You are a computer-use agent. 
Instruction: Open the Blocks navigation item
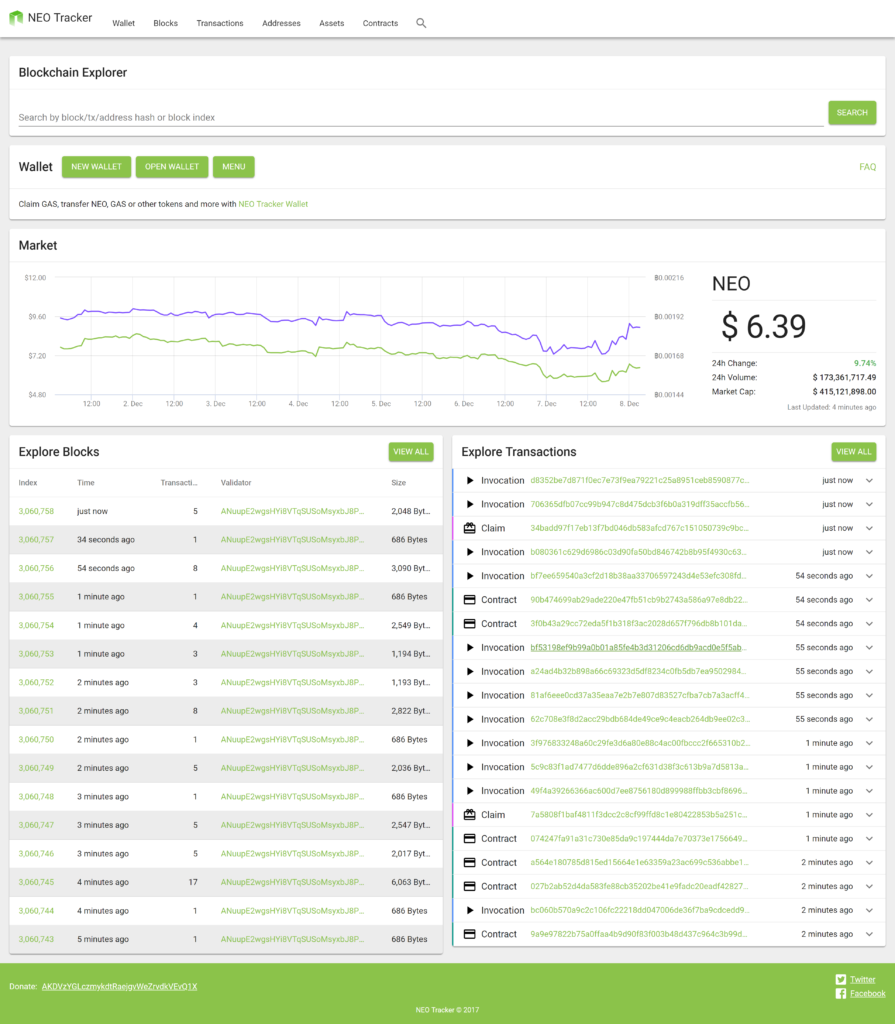click(x=165, y=22)
